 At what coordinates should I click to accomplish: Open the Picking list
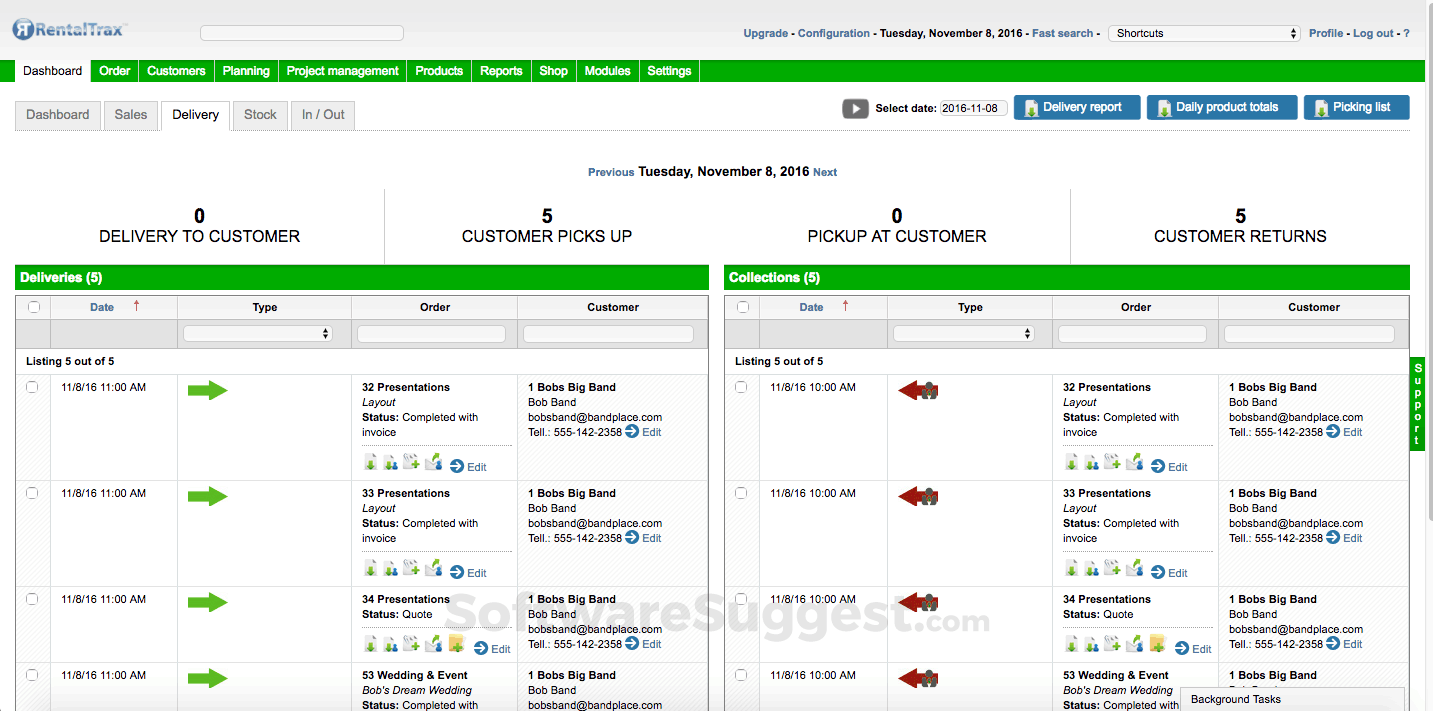pyautogui.click(x=1356, y=107)
